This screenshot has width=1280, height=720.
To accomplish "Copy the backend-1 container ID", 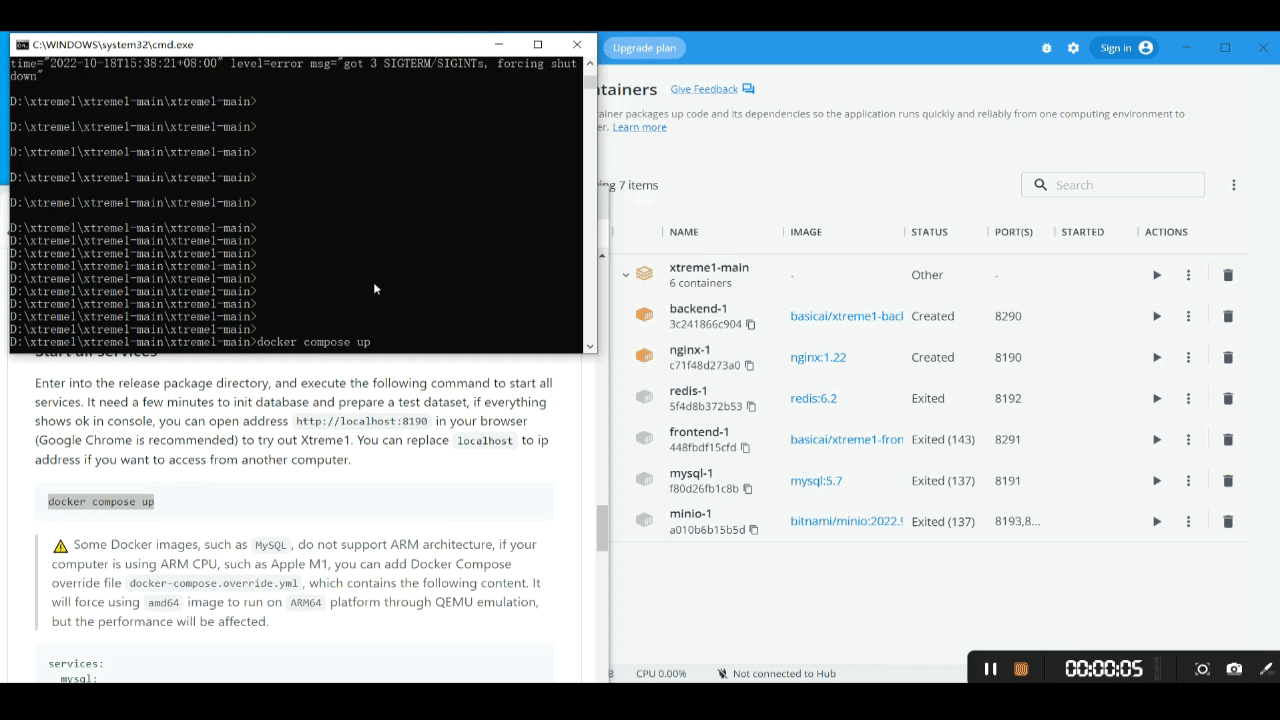I will tap(751, 325).
